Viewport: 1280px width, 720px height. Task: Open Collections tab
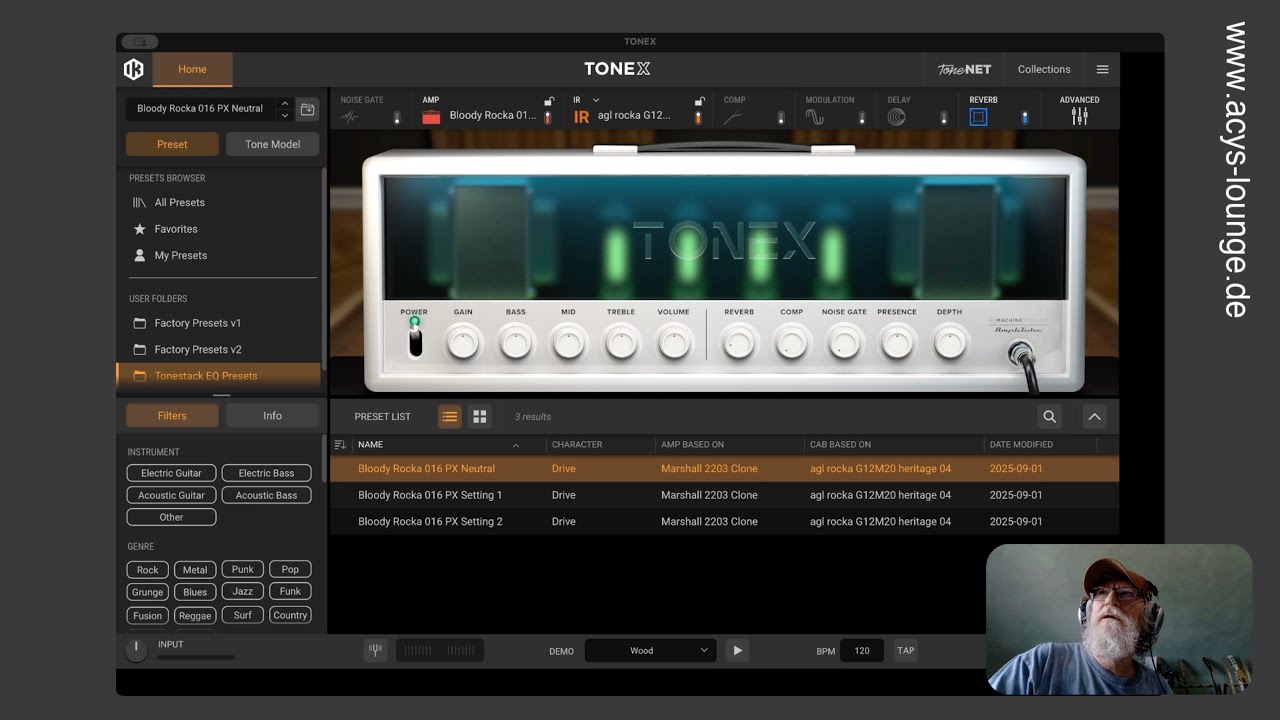click(x=1044, y=69)
